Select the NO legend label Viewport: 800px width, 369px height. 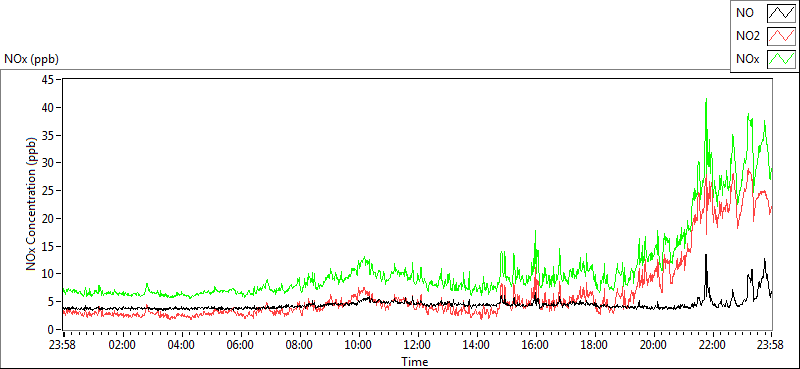coord(744,14)
